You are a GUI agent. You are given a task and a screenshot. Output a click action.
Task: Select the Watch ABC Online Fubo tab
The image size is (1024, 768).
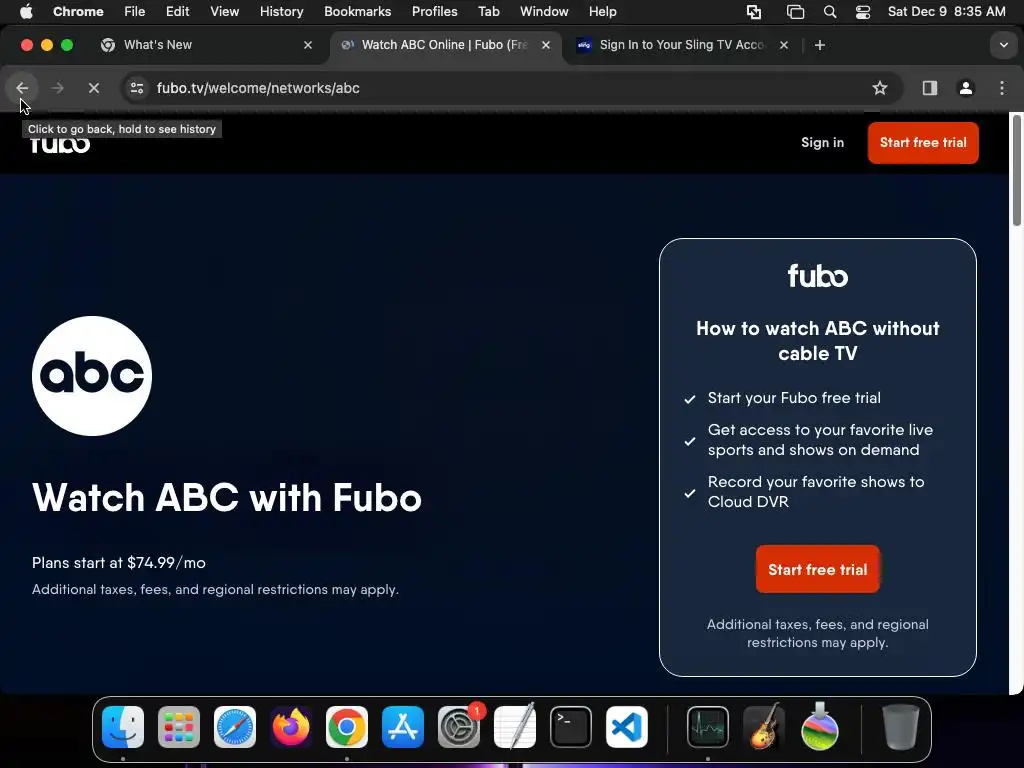click(x=445, y=45)
